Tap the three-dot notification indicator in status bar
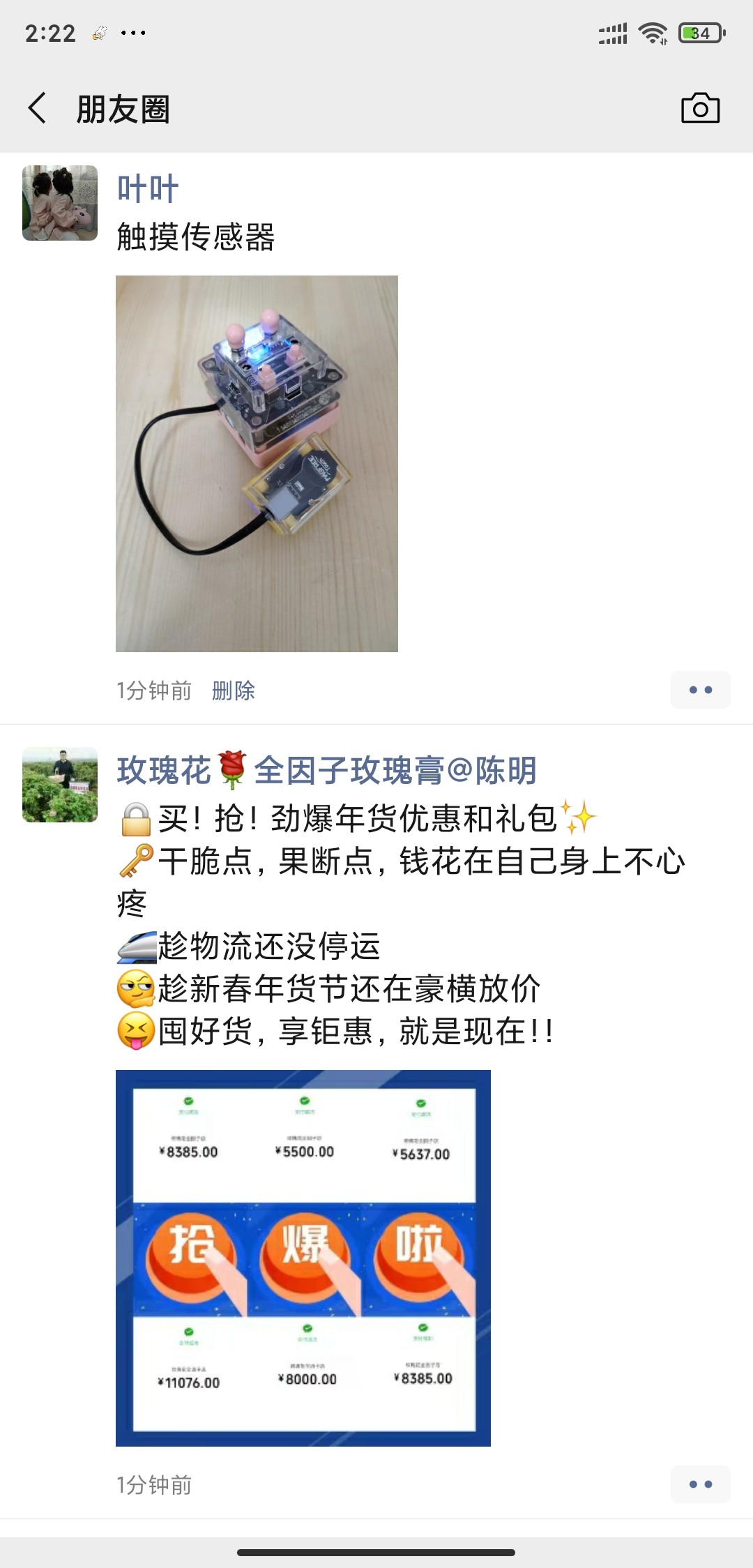Screen dimensions: 753x1568 click(133, 33)
